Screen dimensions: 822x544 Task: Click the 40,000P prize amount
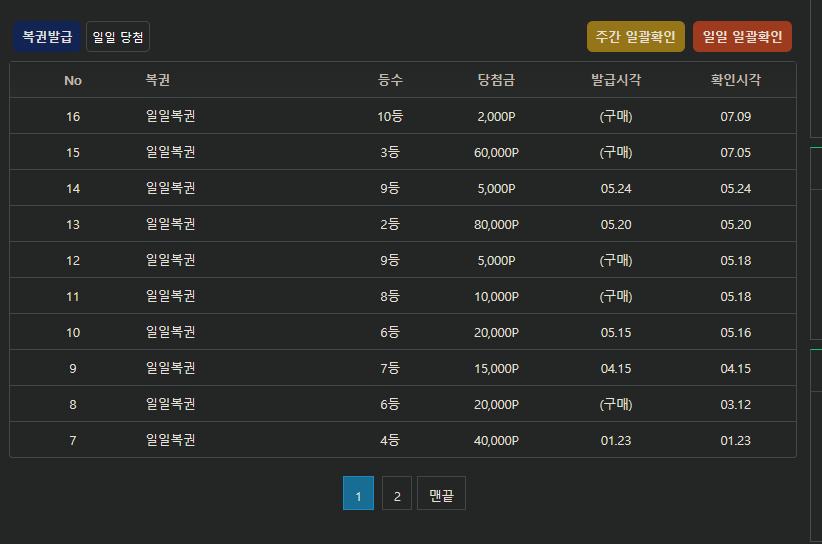click(x=496, y=440)
